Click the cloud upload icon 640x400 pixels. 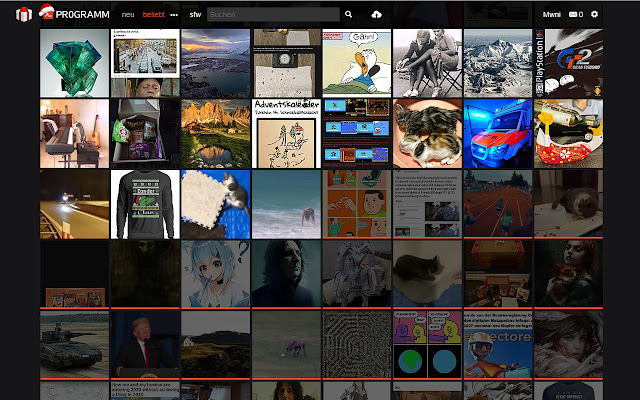pyautogui.click(x=376, y=15)
